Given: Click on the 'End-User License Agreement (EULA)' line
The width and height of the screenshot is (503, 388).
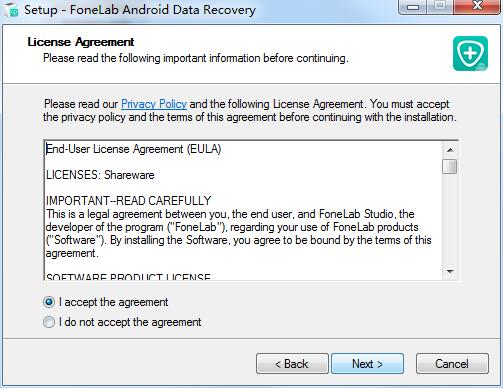Looking at the screenshot, I should click(x=133, y=149).
